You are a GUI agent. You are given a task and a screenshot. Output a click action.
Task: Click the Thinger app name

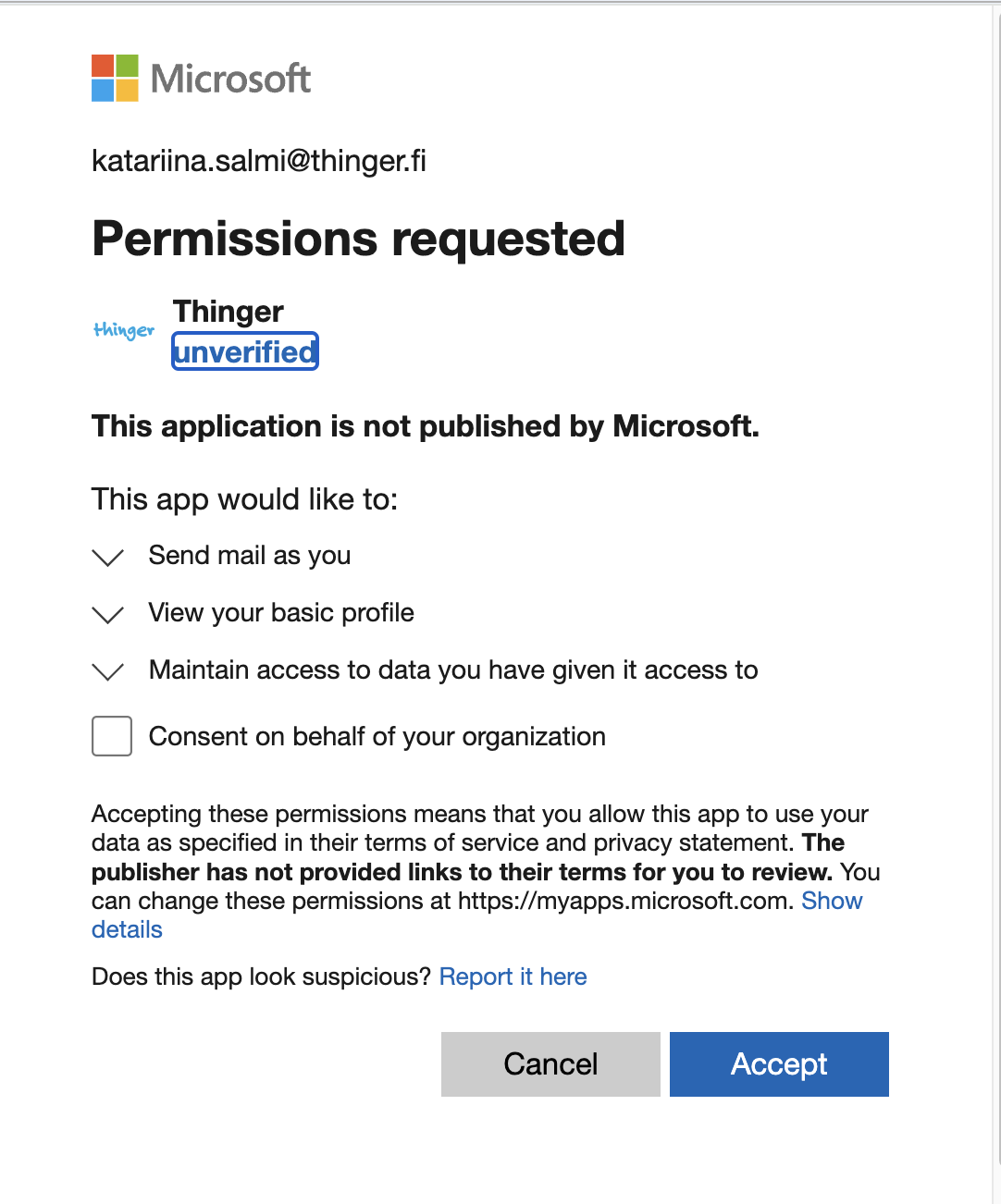coord(229,312)
